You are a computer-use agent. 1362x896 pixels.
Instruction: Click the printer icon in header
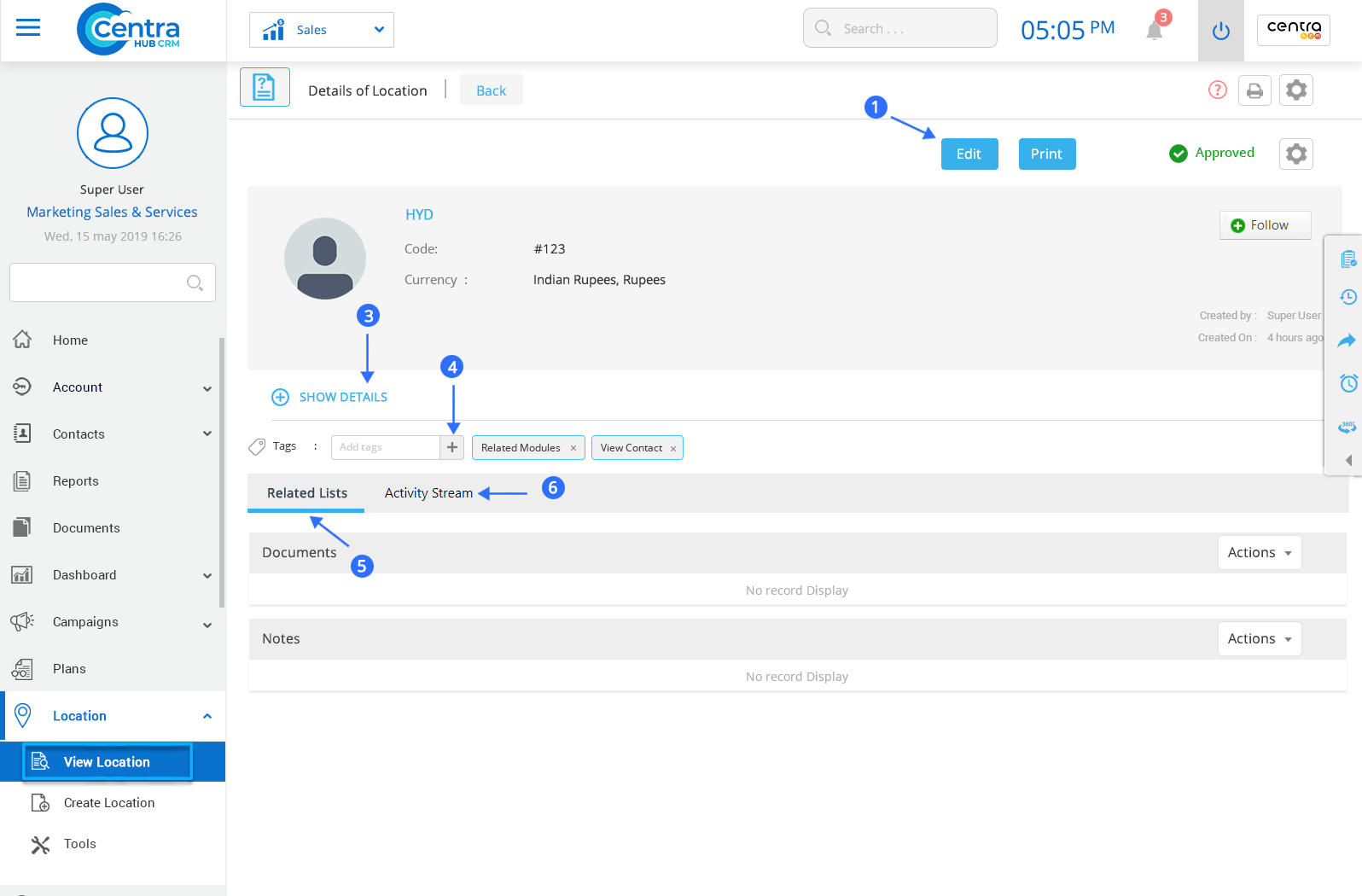click(x=1254, y=90)
